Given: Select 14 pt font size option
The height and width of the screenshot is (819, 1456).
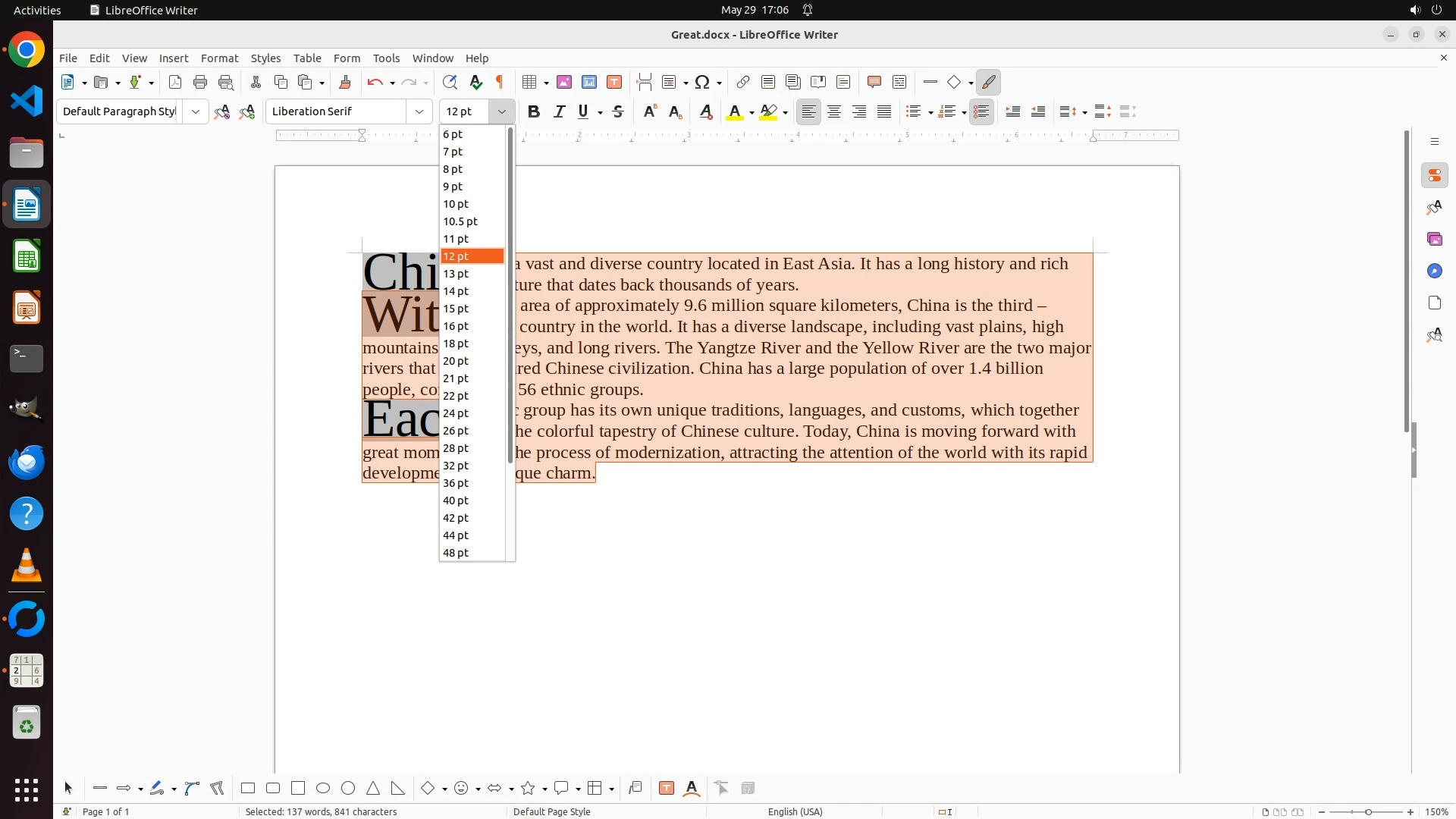Looking at the screenshot, I should [456, 291].
